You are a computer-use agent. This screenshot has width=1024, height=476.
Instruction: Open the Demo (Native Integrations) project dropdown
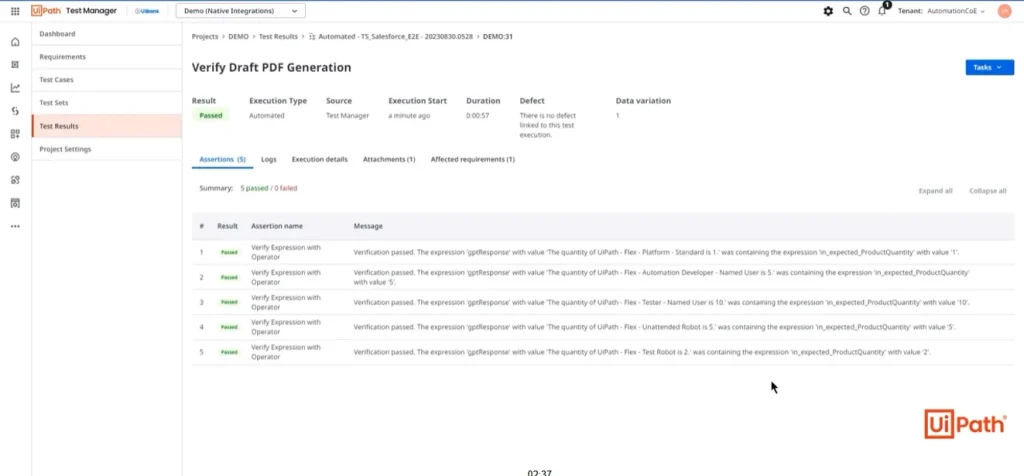pyautogui.click(x=240, y=11)
